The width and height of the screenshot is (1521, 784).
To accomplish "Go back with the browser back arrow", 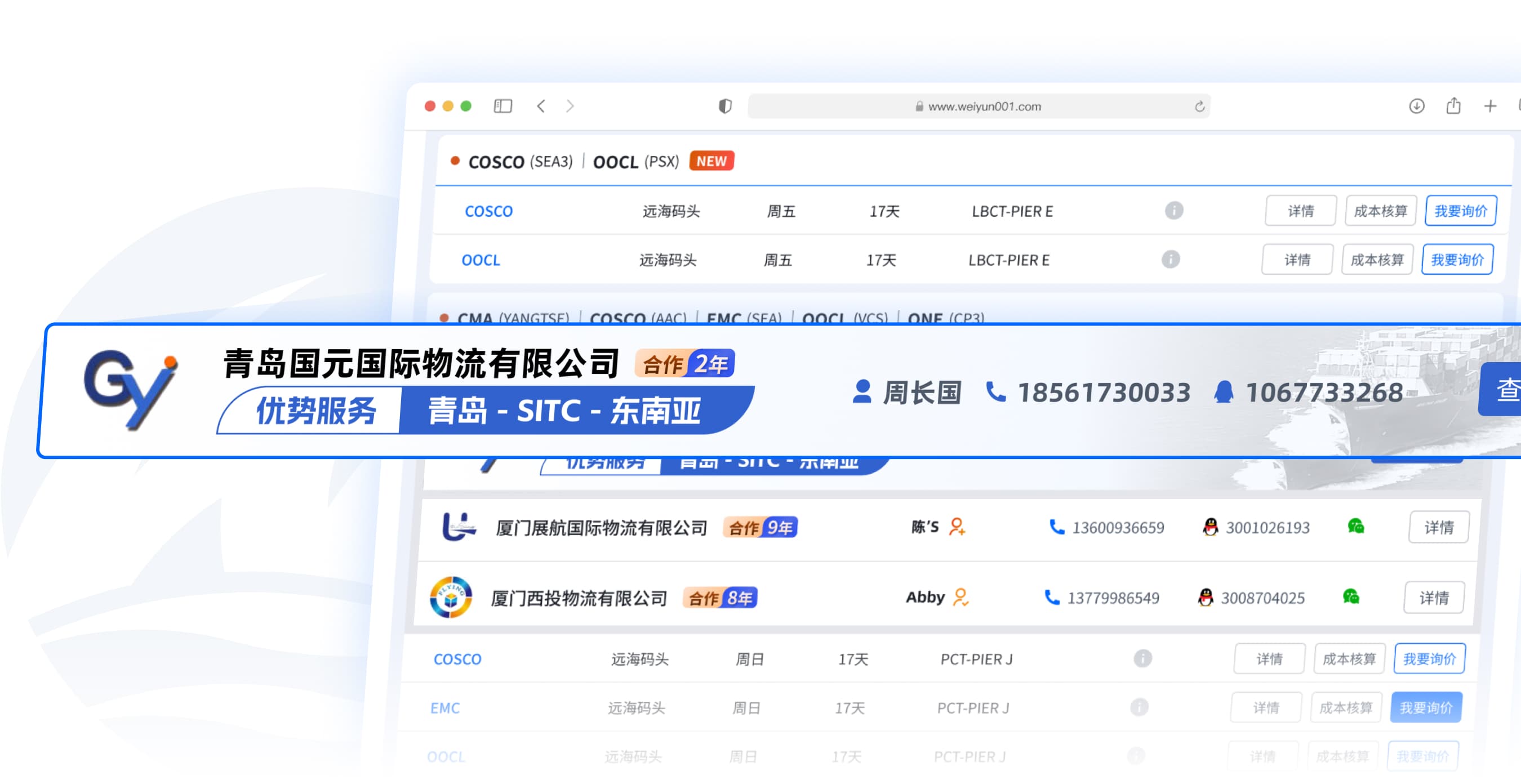I will (x=541, y=106).
